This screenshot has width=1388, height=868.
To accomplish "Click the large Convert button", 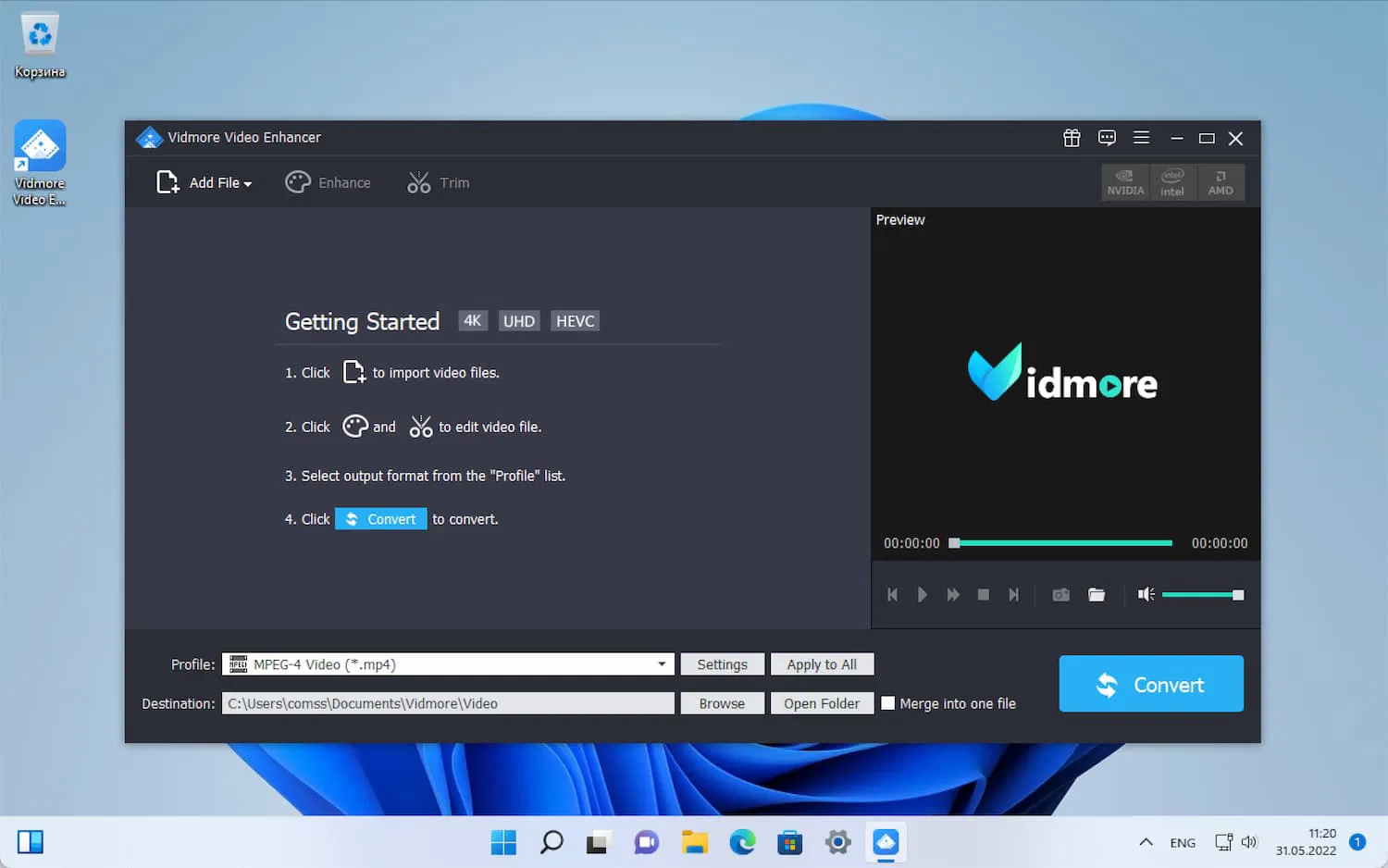I will (1151, 684).
